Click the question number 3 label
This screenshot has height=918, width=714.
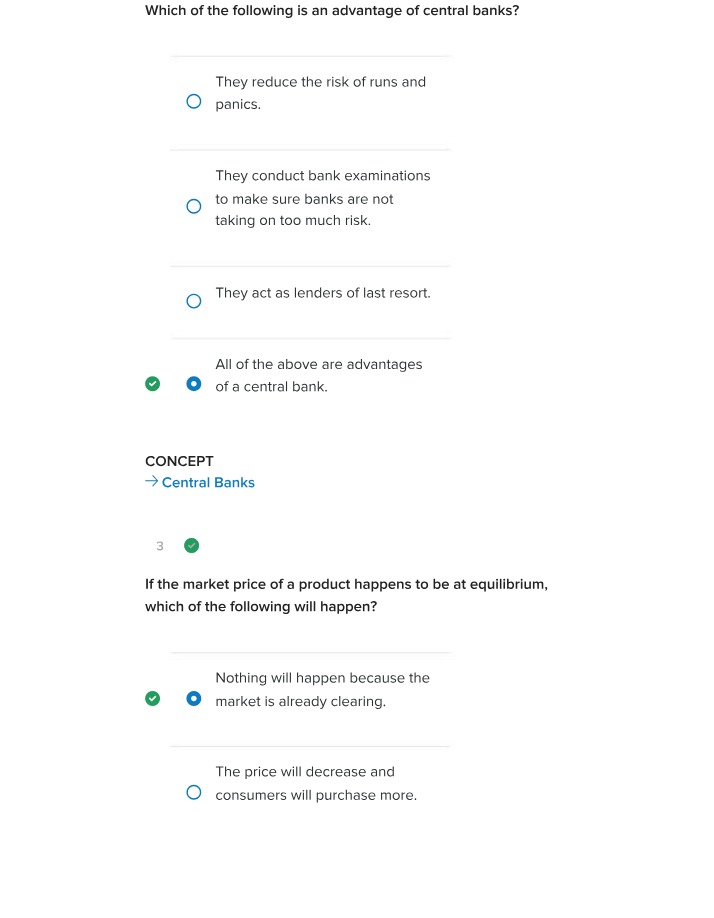pyautogui.click(x=160, y=546)
